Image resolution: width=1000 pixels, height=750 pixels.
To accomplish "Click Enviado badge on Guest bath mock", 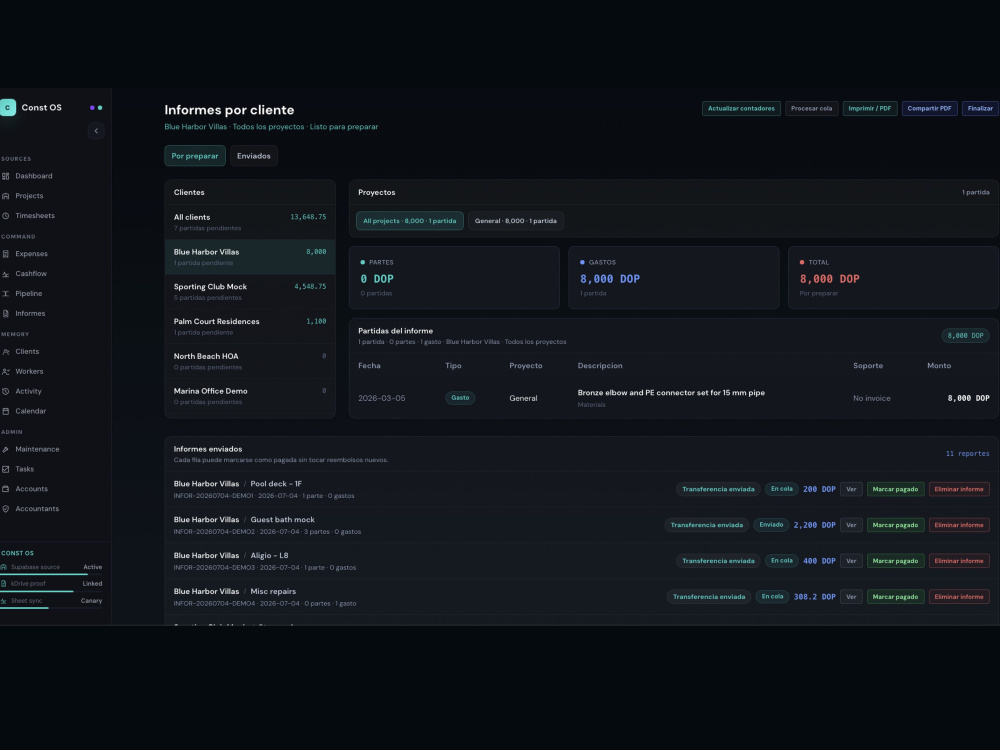I will (770, 525).
